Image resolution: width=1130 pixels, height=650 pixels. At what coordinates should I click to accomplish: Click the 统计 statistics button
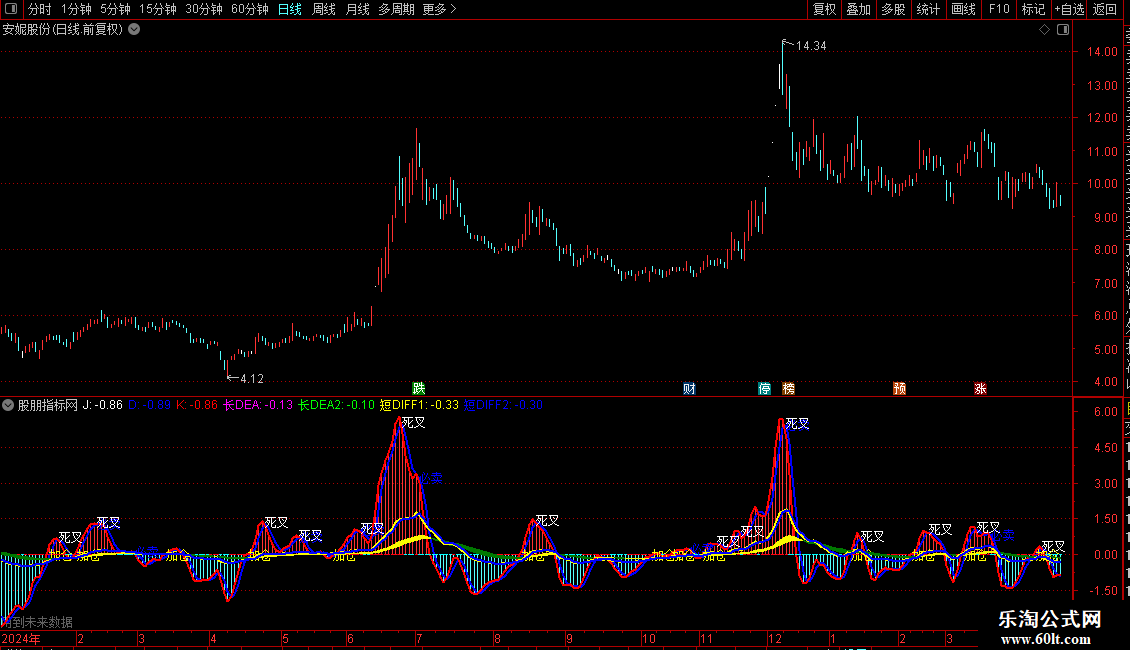pyautogui.click(x=928, y=9)
